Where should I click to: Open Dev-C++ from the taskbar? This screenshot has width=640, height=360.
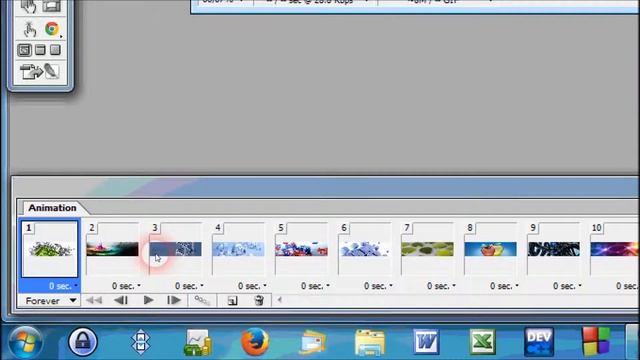539,342
